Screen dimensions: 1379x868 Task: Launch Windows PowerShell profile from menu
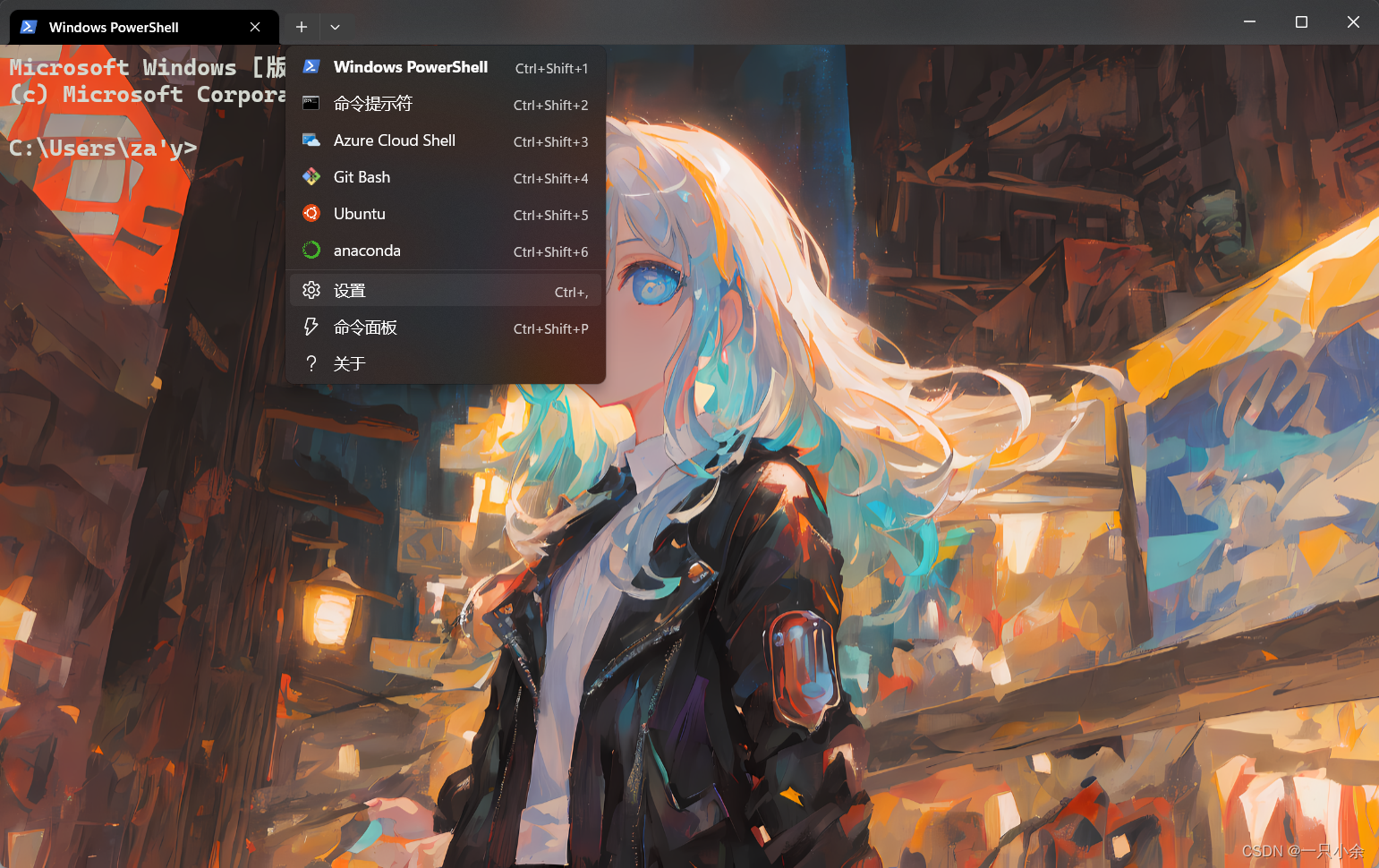(446, 67)
